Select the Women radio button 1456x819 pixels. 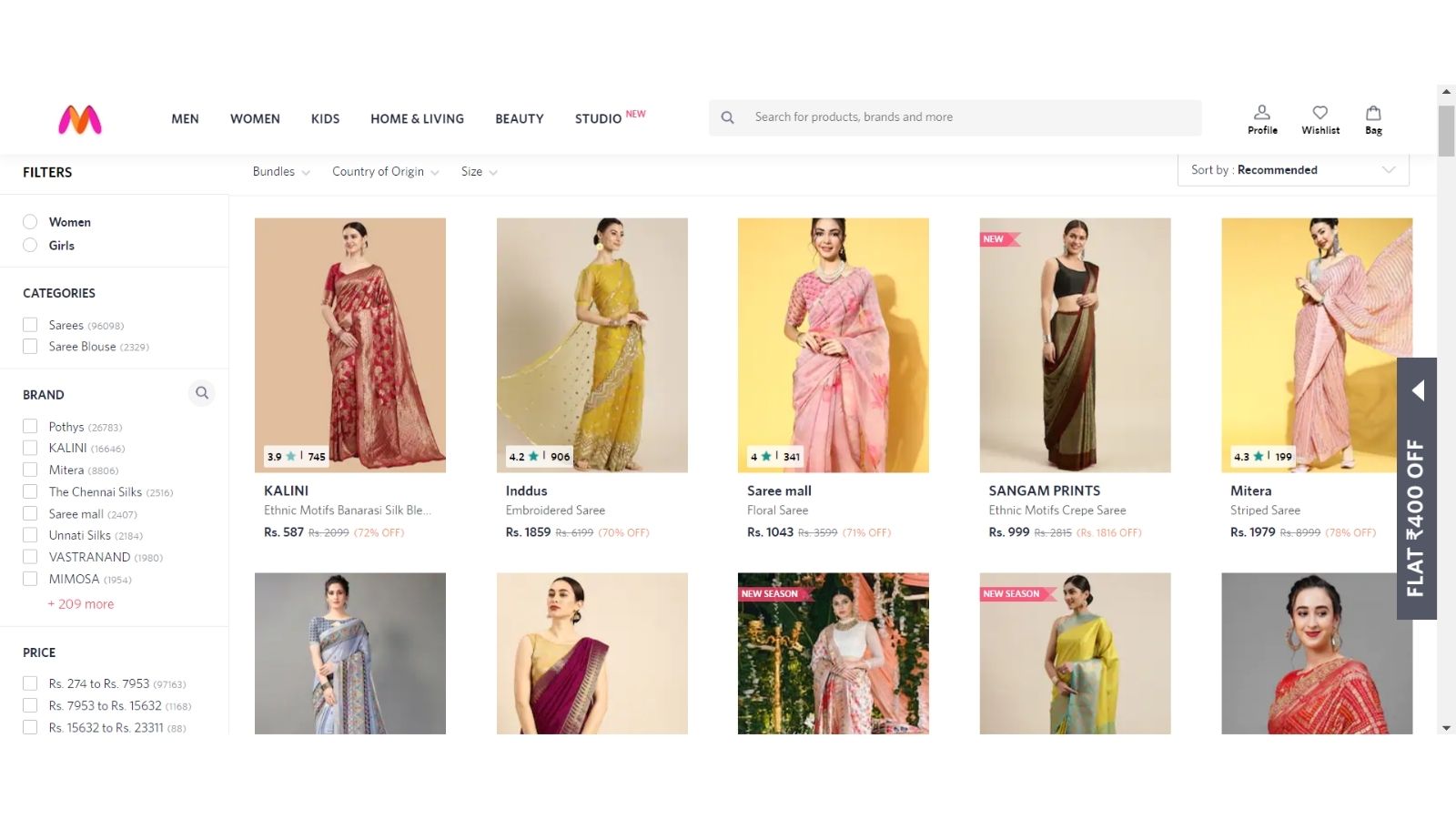[x=30, y=221]
